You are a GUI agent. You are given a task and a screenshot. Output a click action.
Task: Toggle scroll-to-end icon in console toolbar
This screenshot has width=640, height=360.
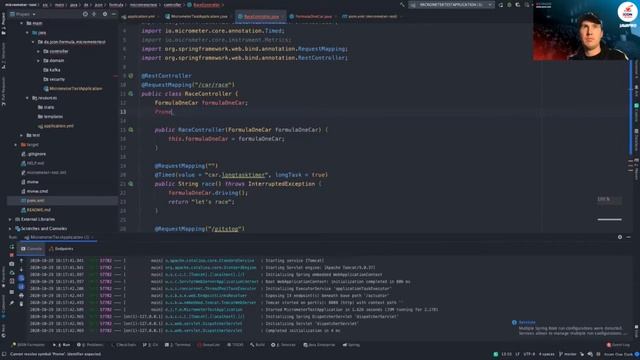[21, 287]
